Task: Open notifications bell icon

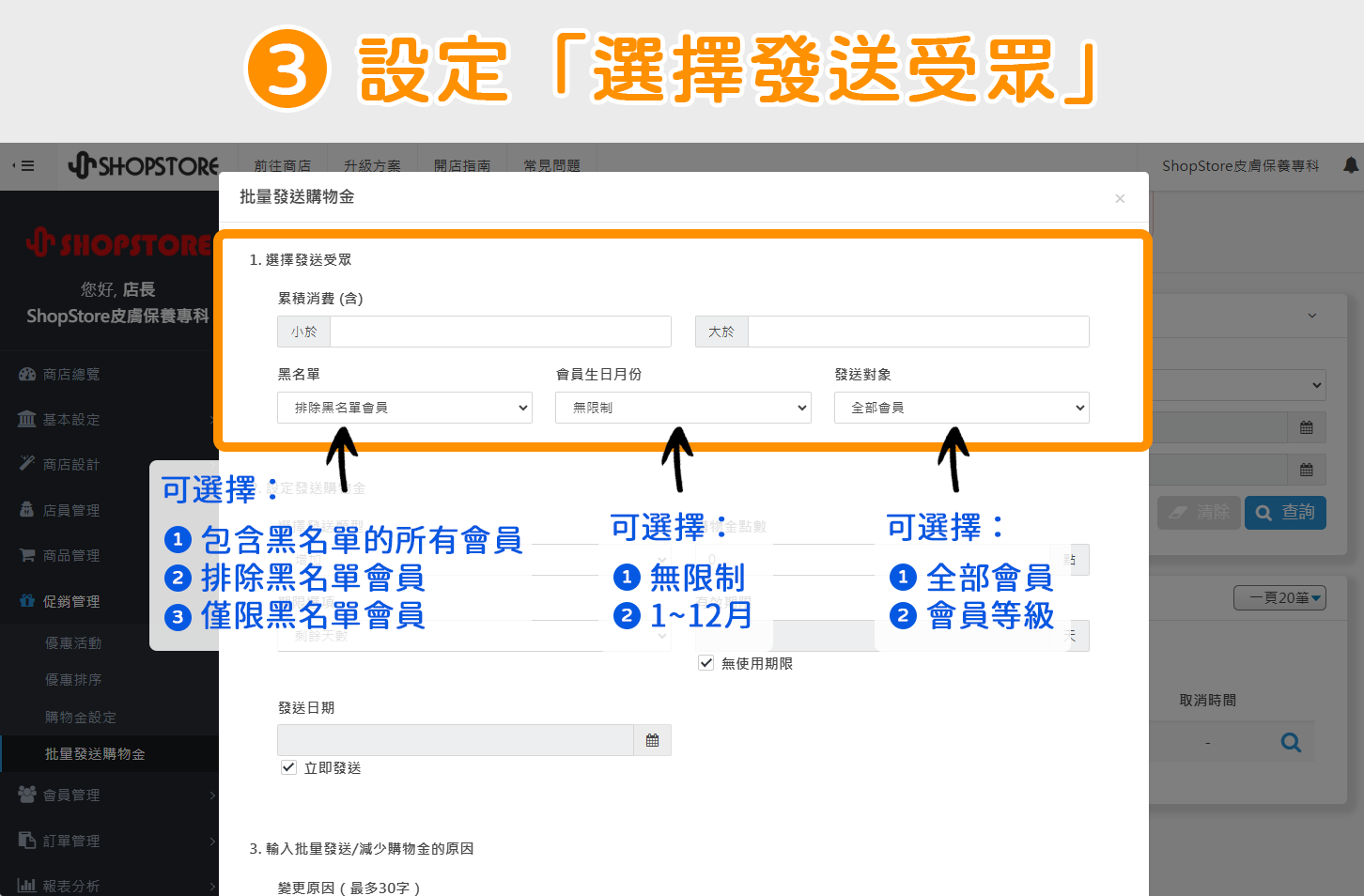Action: (1351, 165)
